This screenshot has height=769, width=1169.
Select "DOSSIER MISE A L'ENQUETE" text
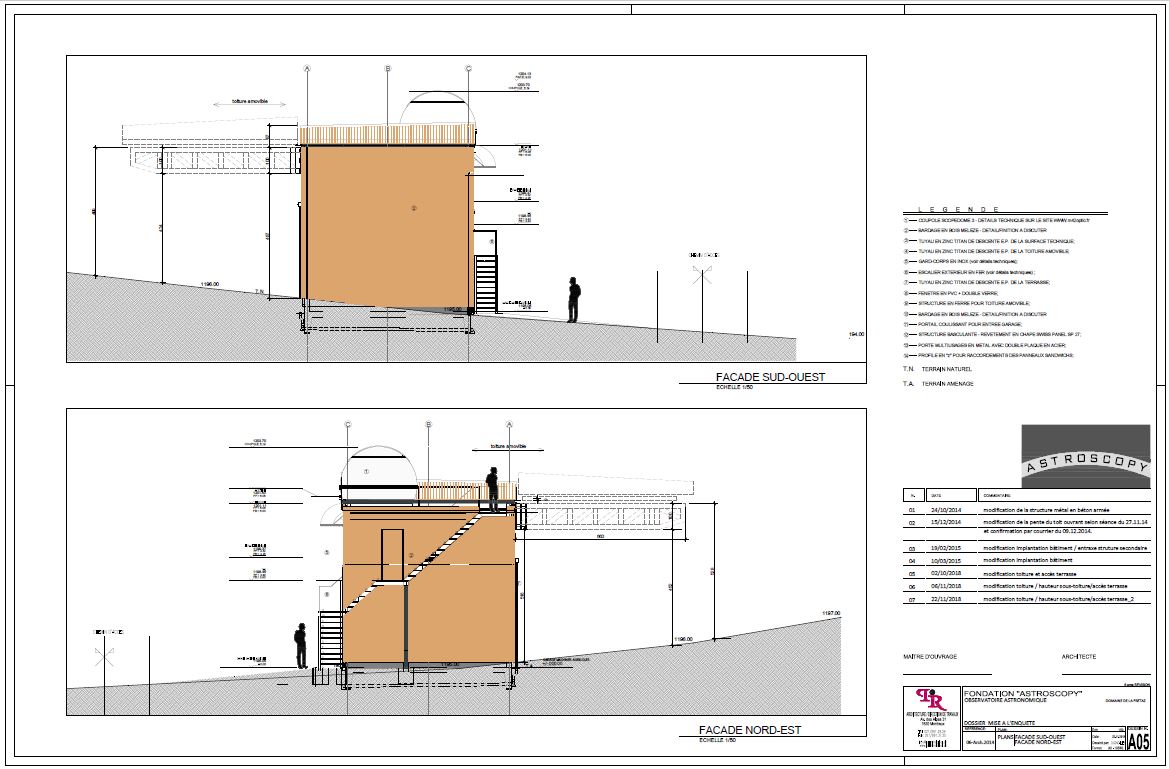point(999,723)
